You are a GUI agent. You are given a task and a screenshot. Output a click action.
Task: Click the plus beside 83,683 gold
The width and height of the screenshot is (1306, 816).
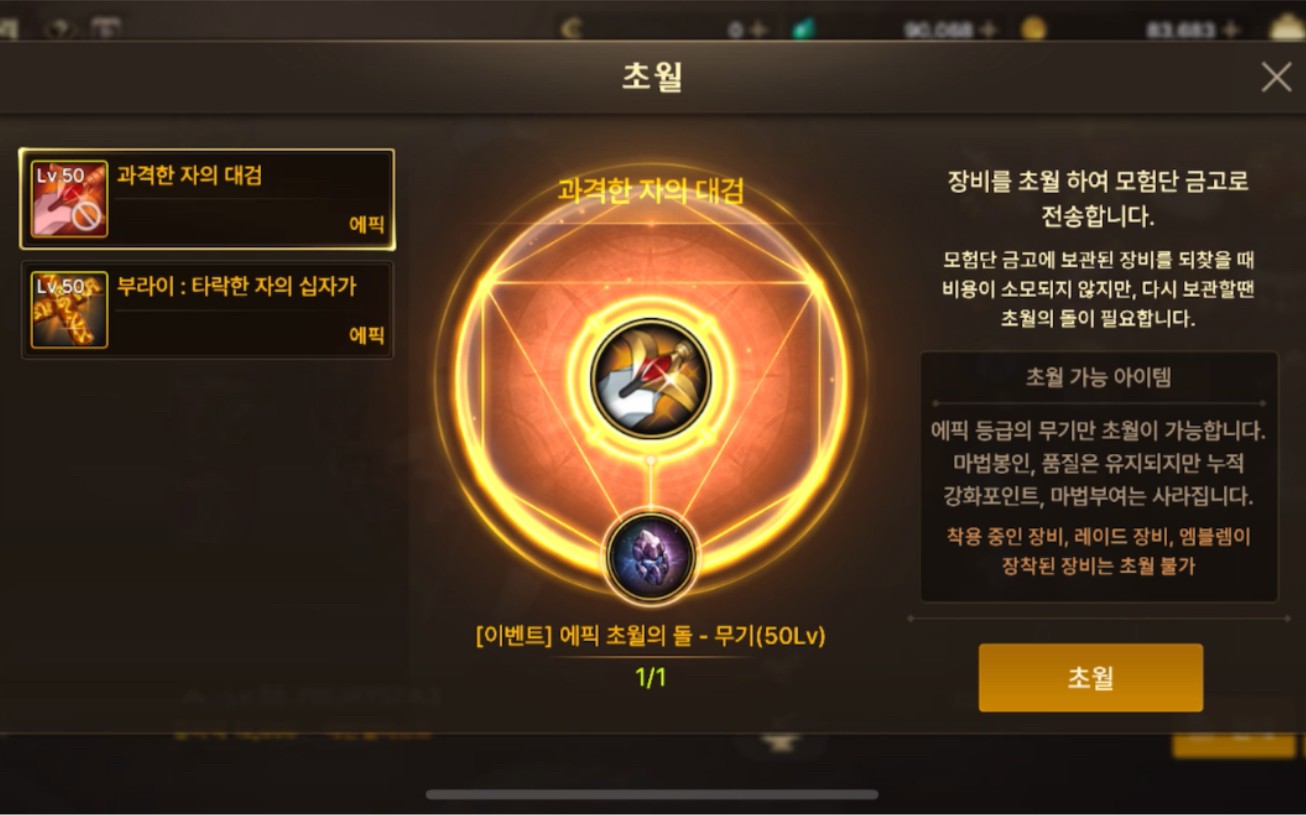(1230, 29)
